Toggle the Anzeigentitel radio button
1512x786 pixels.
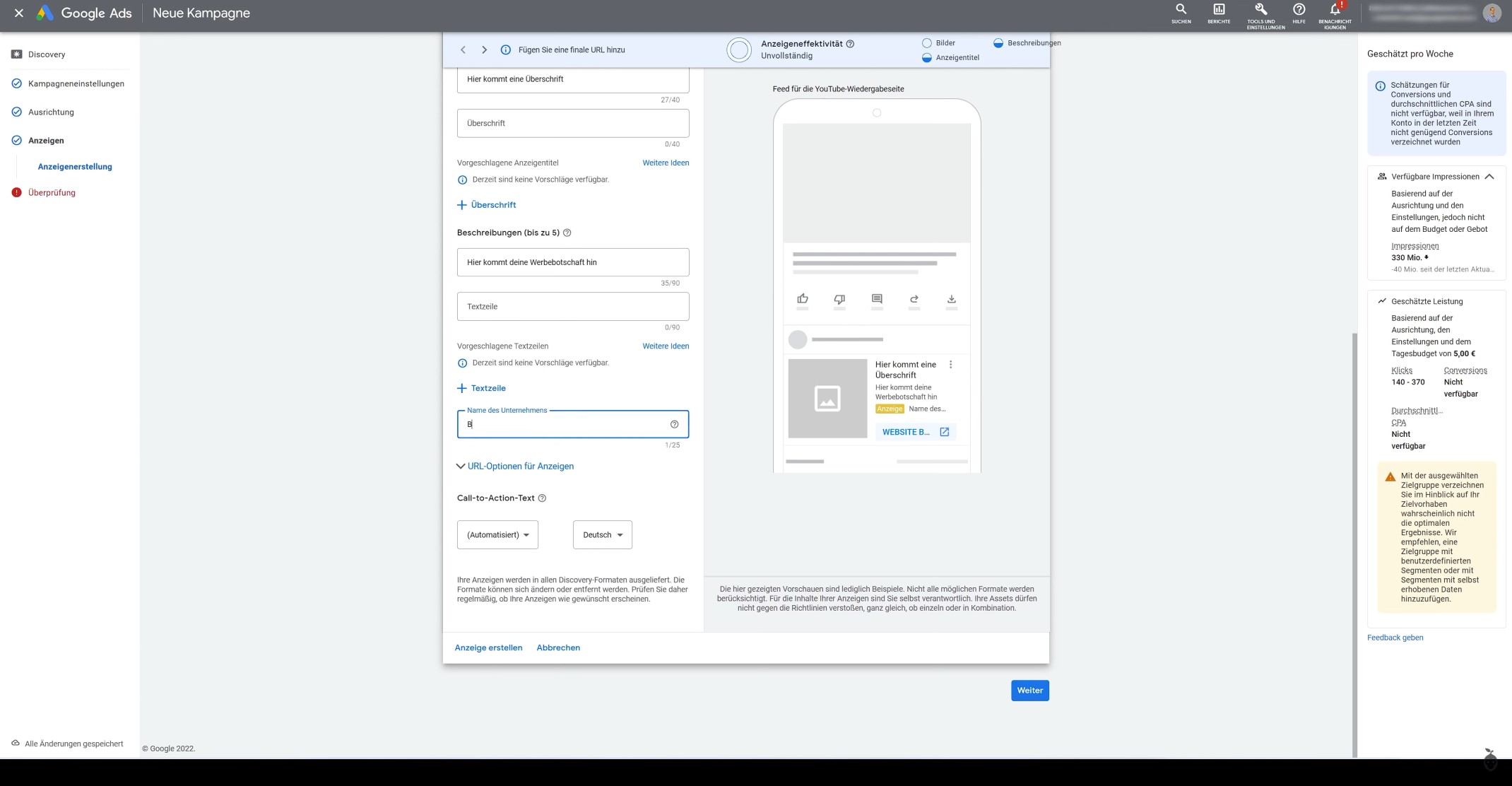(x=926, y=57)
